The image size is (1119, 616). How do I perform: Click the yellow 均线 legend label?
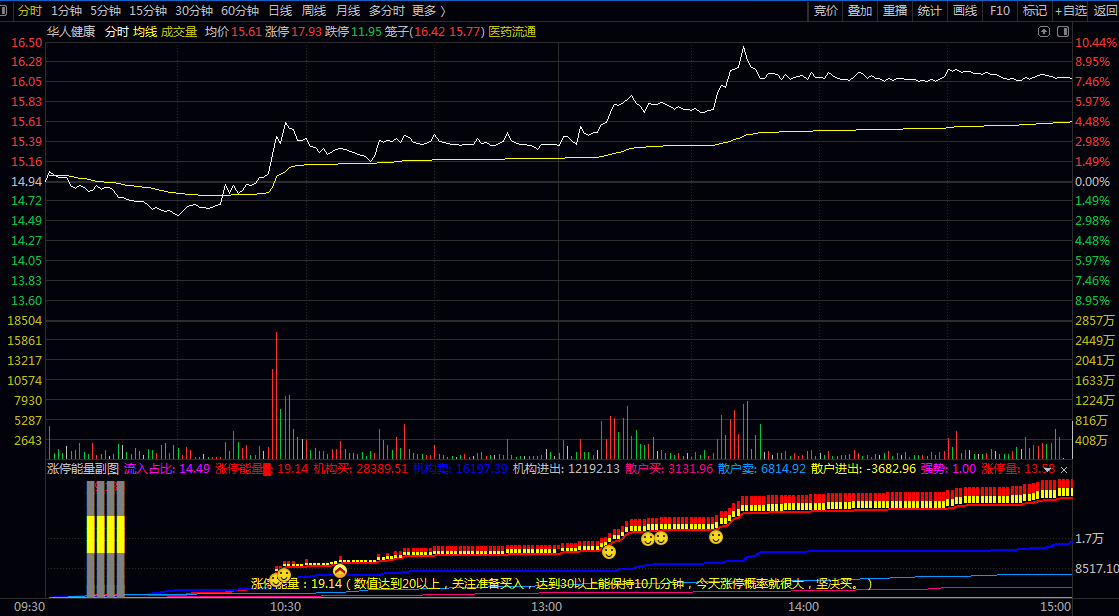point(145,31)
